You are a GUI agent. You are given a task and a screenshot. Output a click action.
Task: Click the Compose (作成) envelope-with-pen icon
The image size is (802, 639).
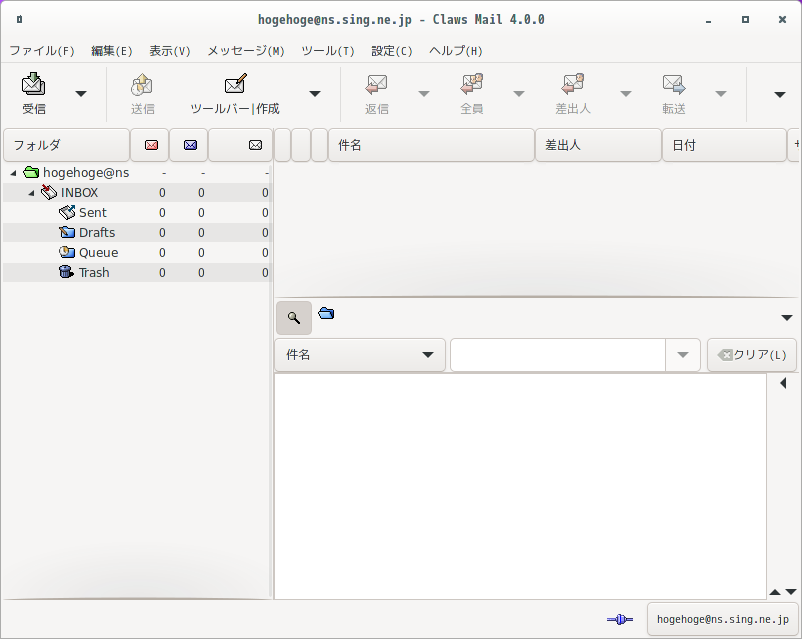[x=236, y=83]
